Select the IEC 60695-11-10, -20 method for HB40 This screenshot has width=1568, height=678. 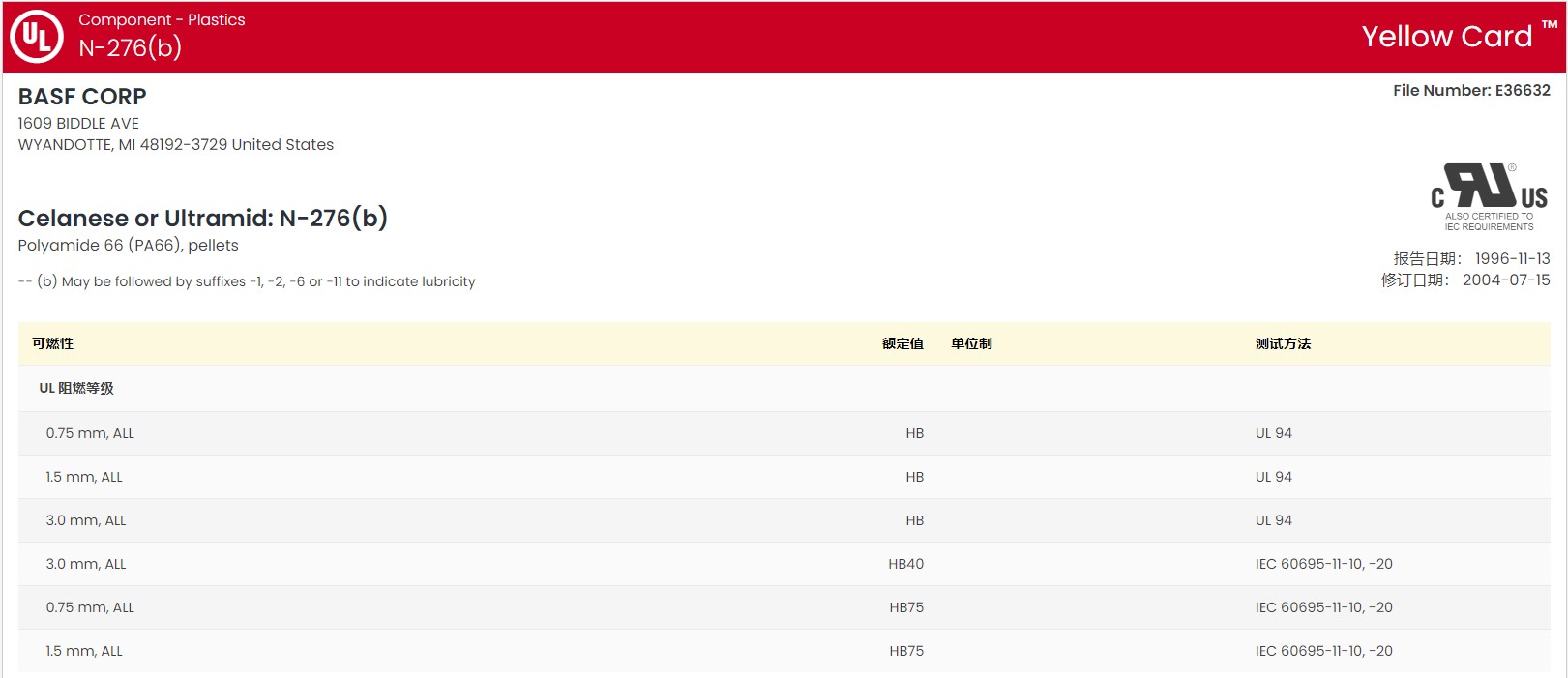coord(1324,564)
